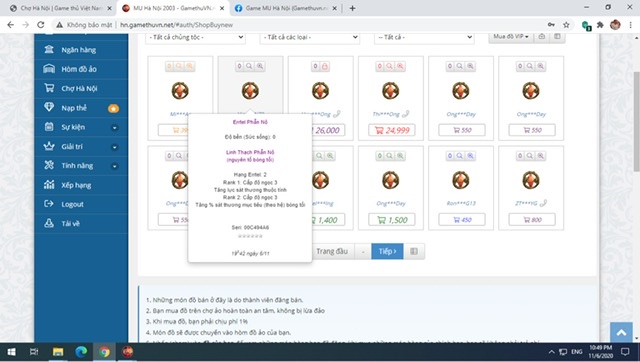
Task: Click the scroll-to-top arrow button
Action: point(621,333)
